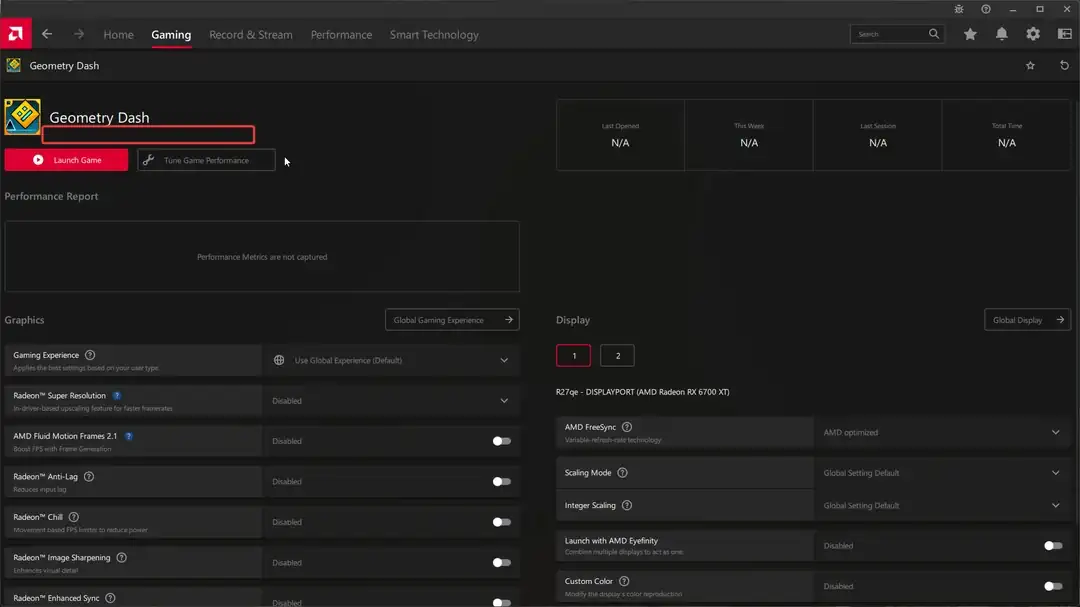The height and width of the screenshot is (607, 1080).
Task: Click the search magnifier icon
Action: (933, 34)
